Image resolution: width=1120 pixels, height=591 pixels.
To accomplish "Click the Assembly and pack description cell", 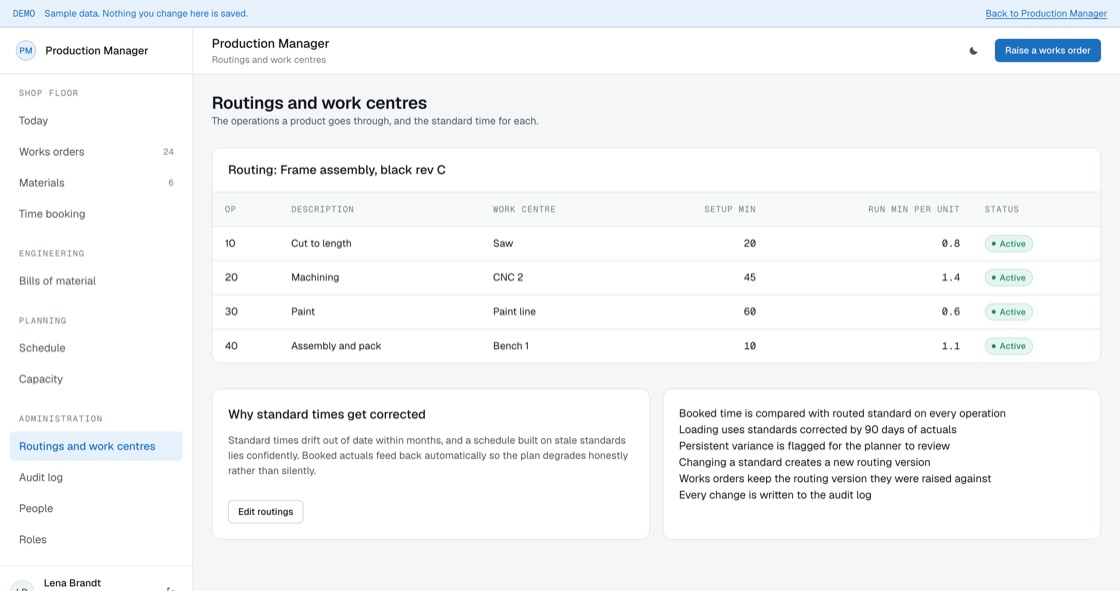I will (336, 346).
